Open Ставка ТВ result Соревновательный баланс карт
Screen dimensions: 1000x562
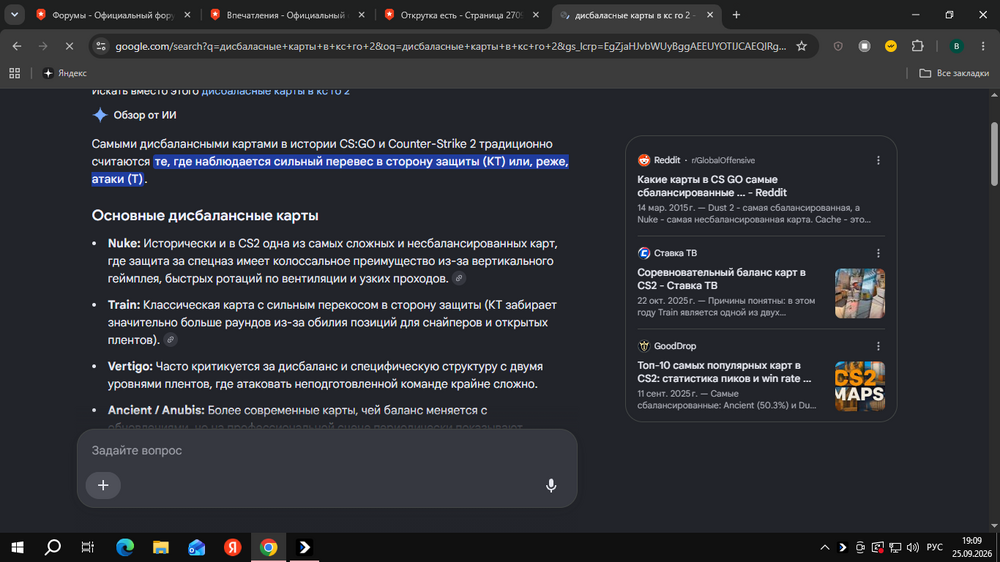click(x=721, y=279)
